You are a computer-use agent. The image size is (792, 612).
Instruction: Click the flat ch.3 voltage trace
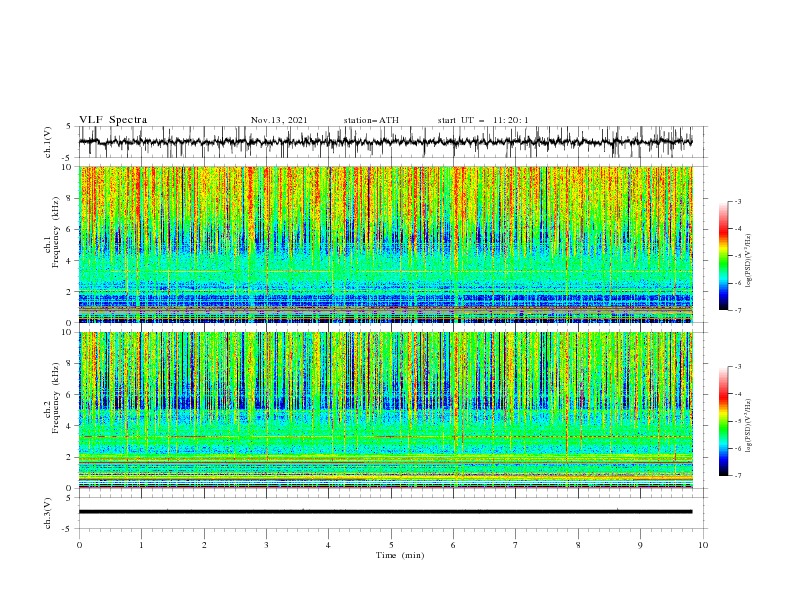[385, 512]
